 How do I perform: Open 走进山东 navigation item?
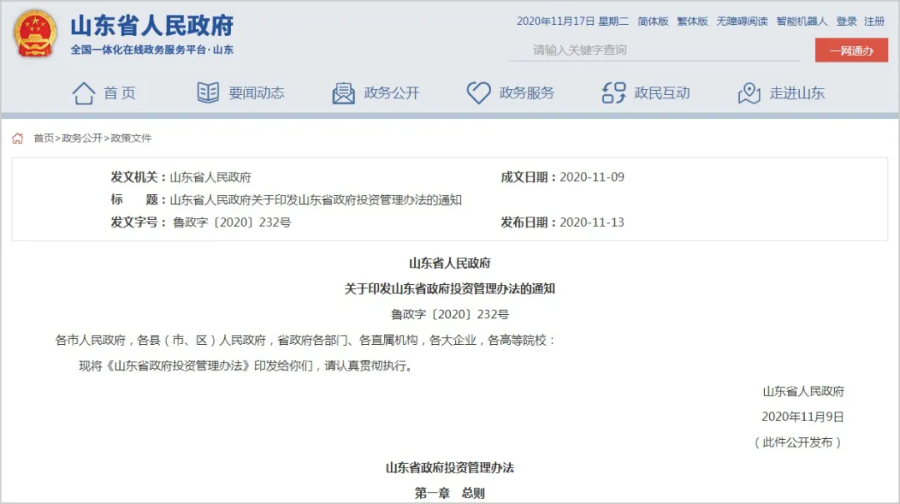[797, 93]
